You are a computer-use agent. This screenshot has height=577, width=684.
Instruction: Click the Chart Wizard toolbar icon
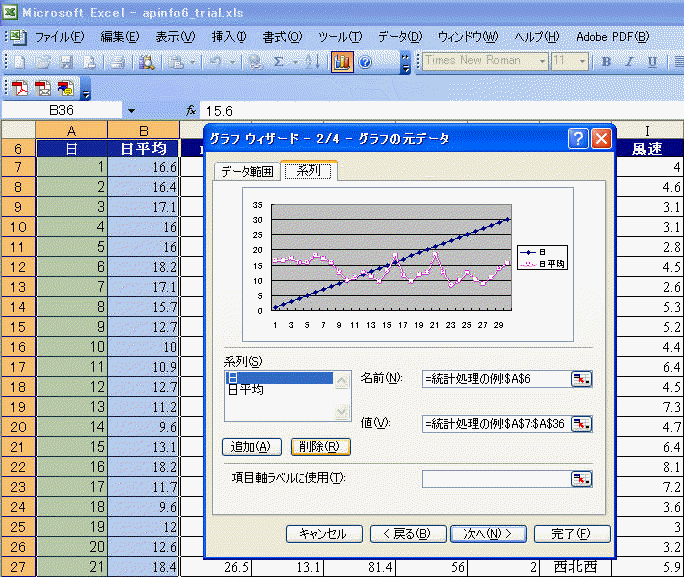click(342, 62)
